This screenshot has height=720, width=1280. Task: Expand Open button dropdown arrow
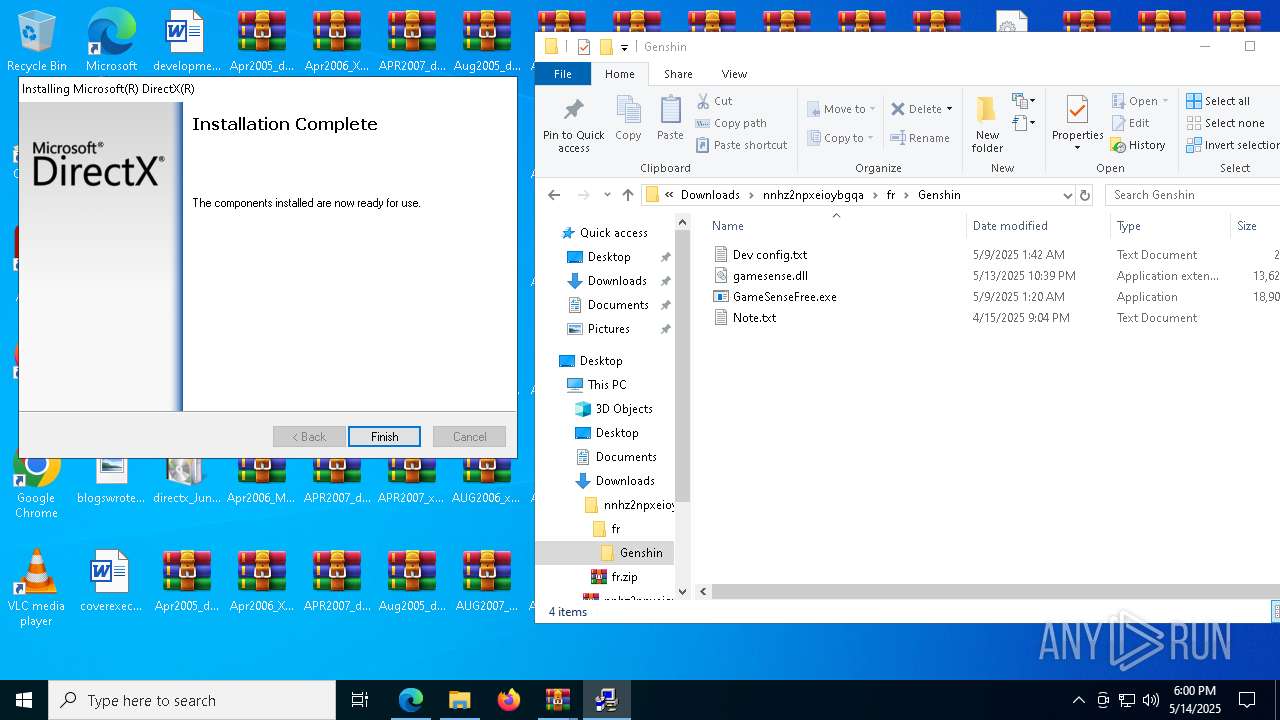(x=1165, y=101)
